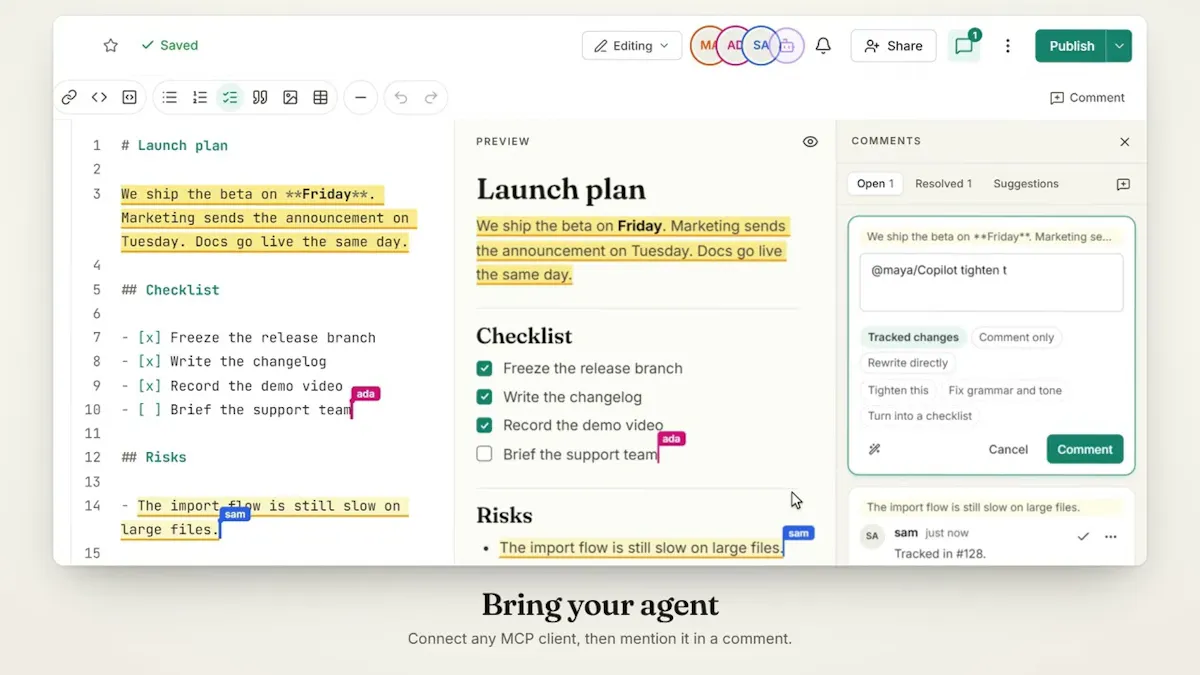This screenshot has height=675, width=1200.
Task: Cancel the comment draft
Action: [x=1008, y=449]
